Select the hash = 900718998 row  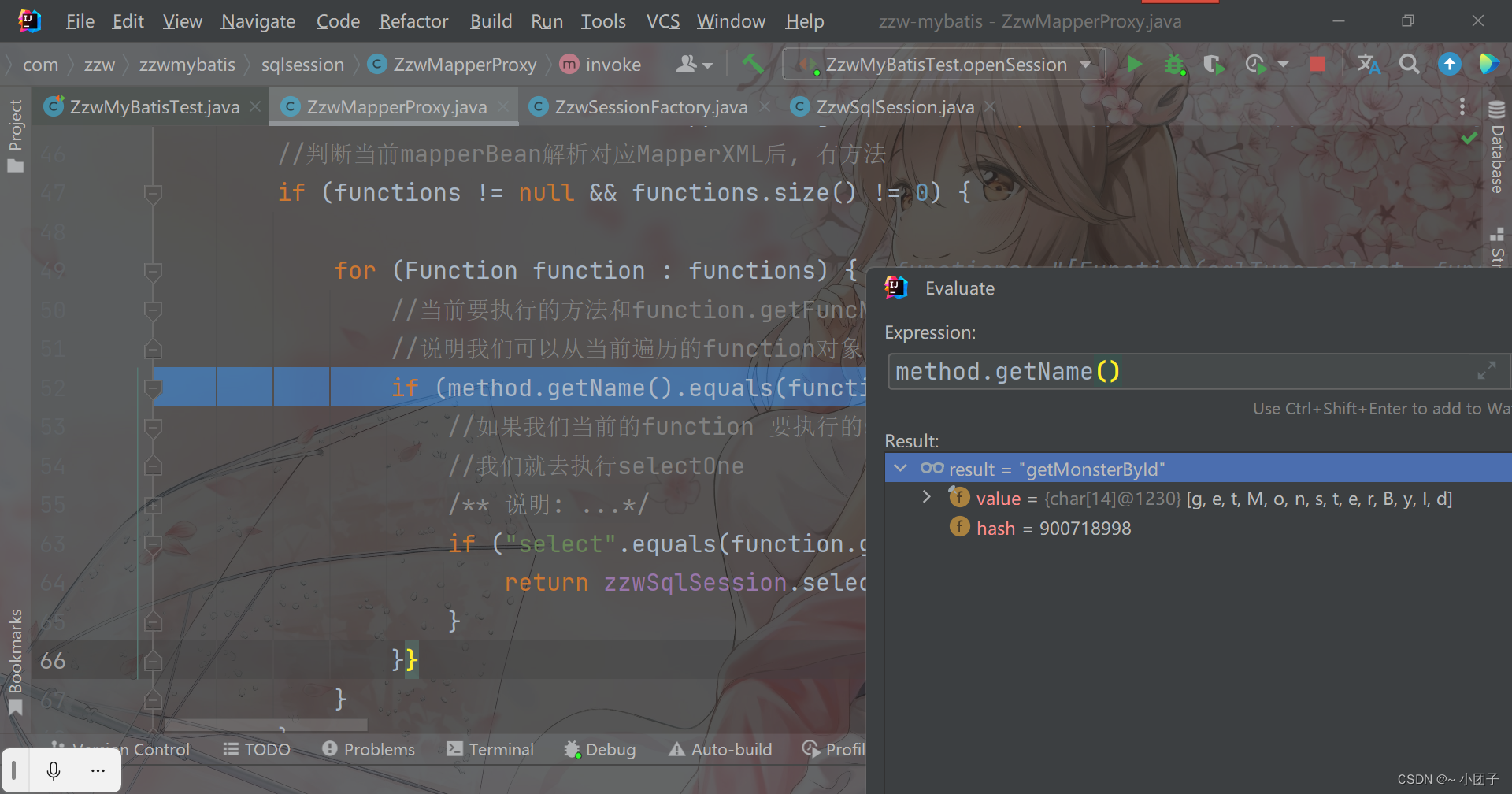click(x=1197, y=528)
